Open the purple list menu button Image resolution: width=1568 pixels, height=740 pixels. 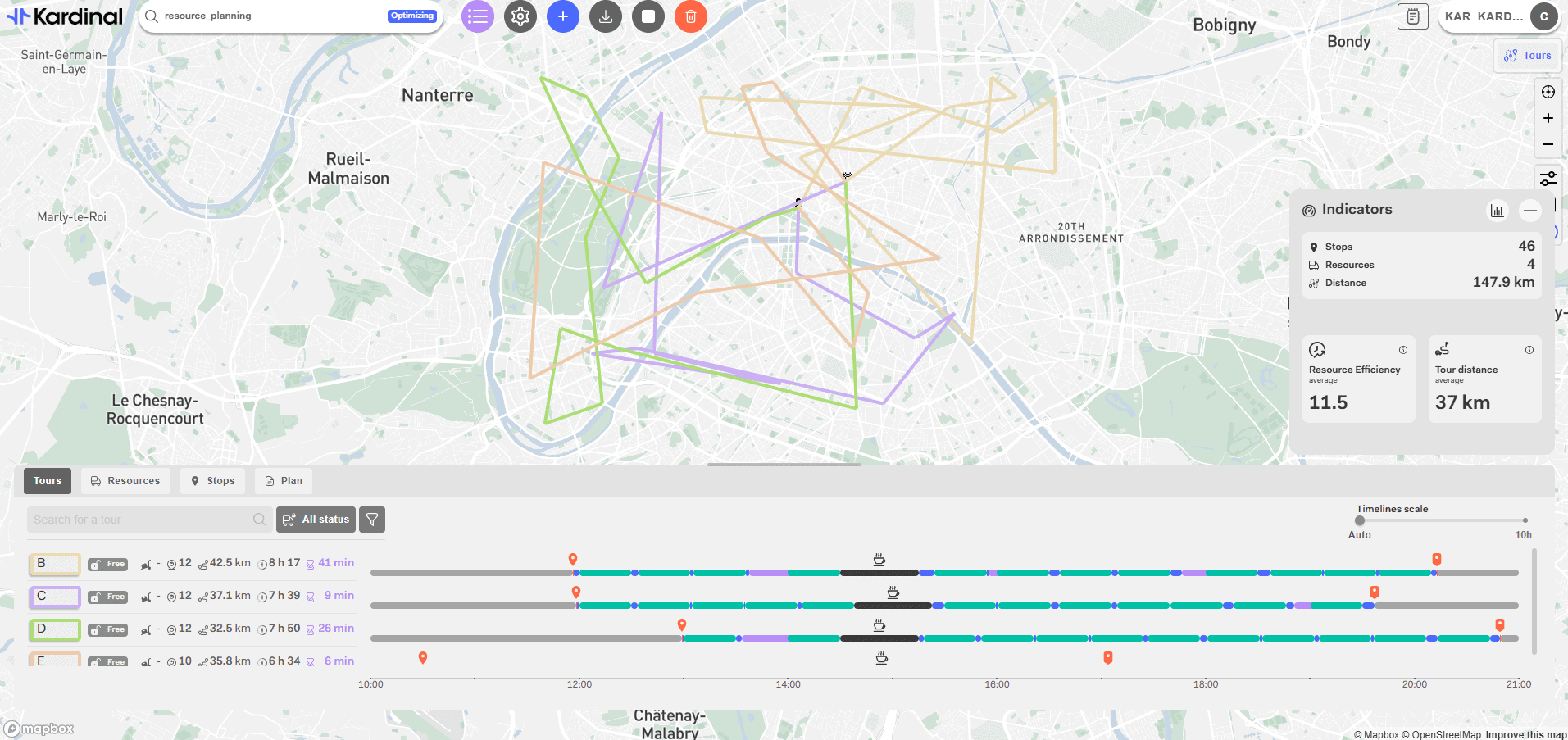point(478,16)
